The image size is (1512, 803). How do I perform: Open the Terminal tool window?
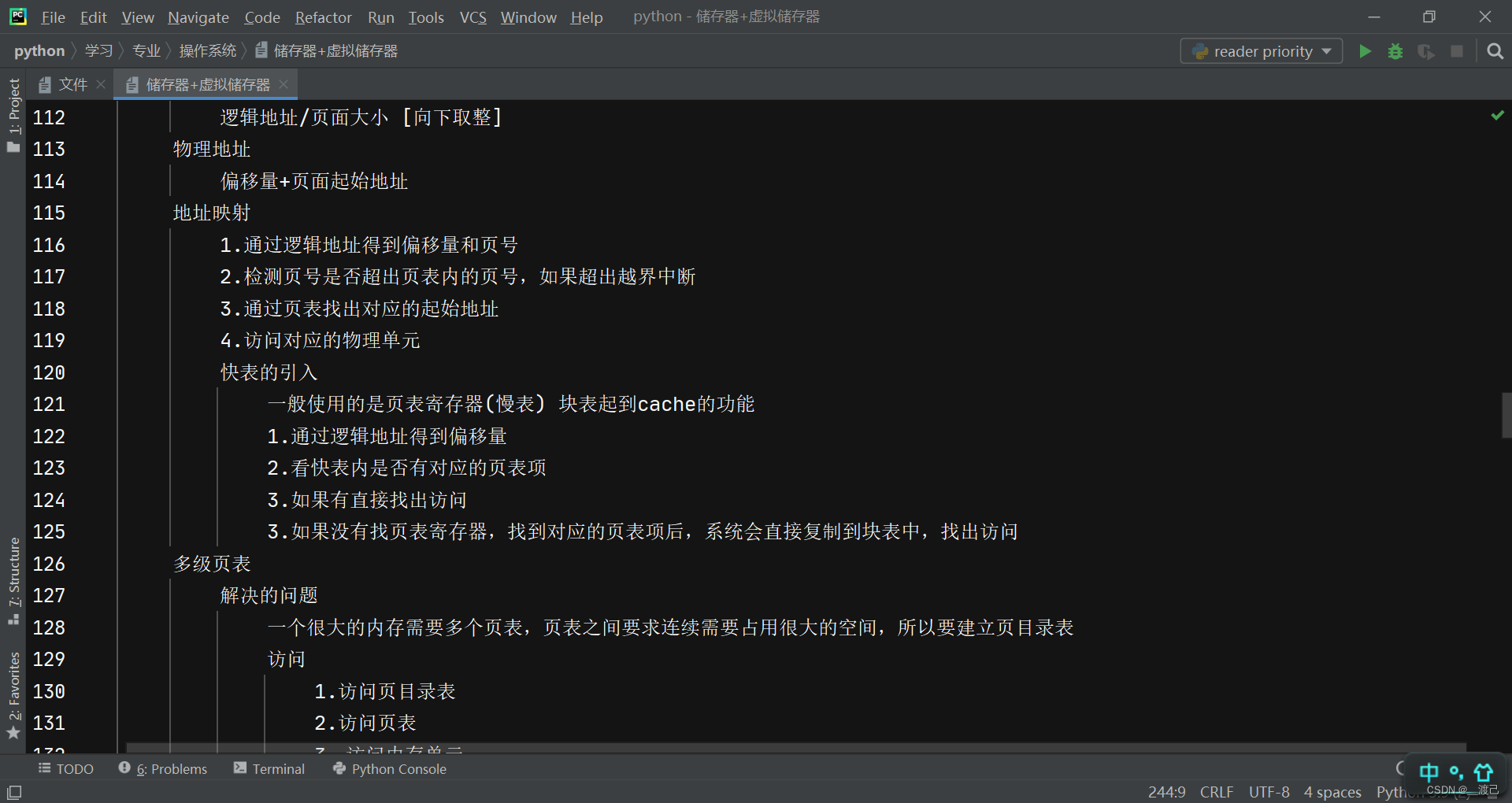[269, 769]
